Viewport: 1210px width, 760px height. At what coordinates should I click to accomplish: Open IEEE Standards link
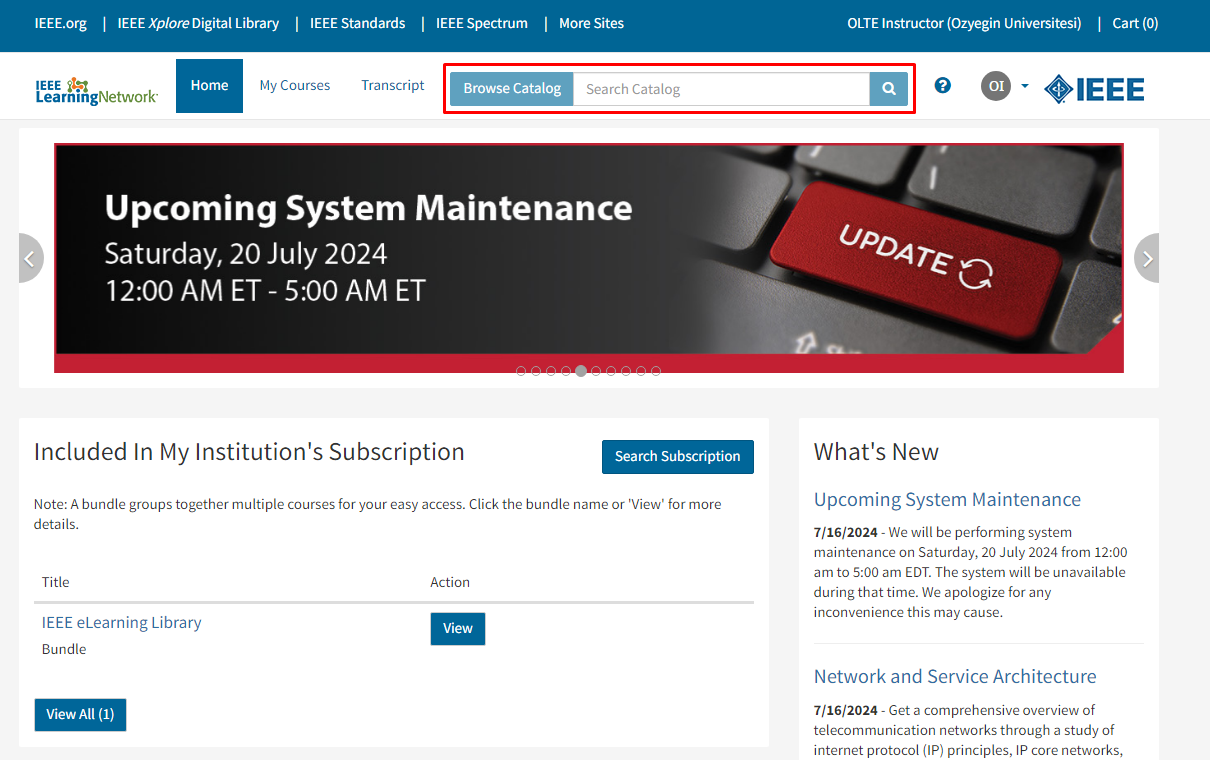tap(358, 23)
